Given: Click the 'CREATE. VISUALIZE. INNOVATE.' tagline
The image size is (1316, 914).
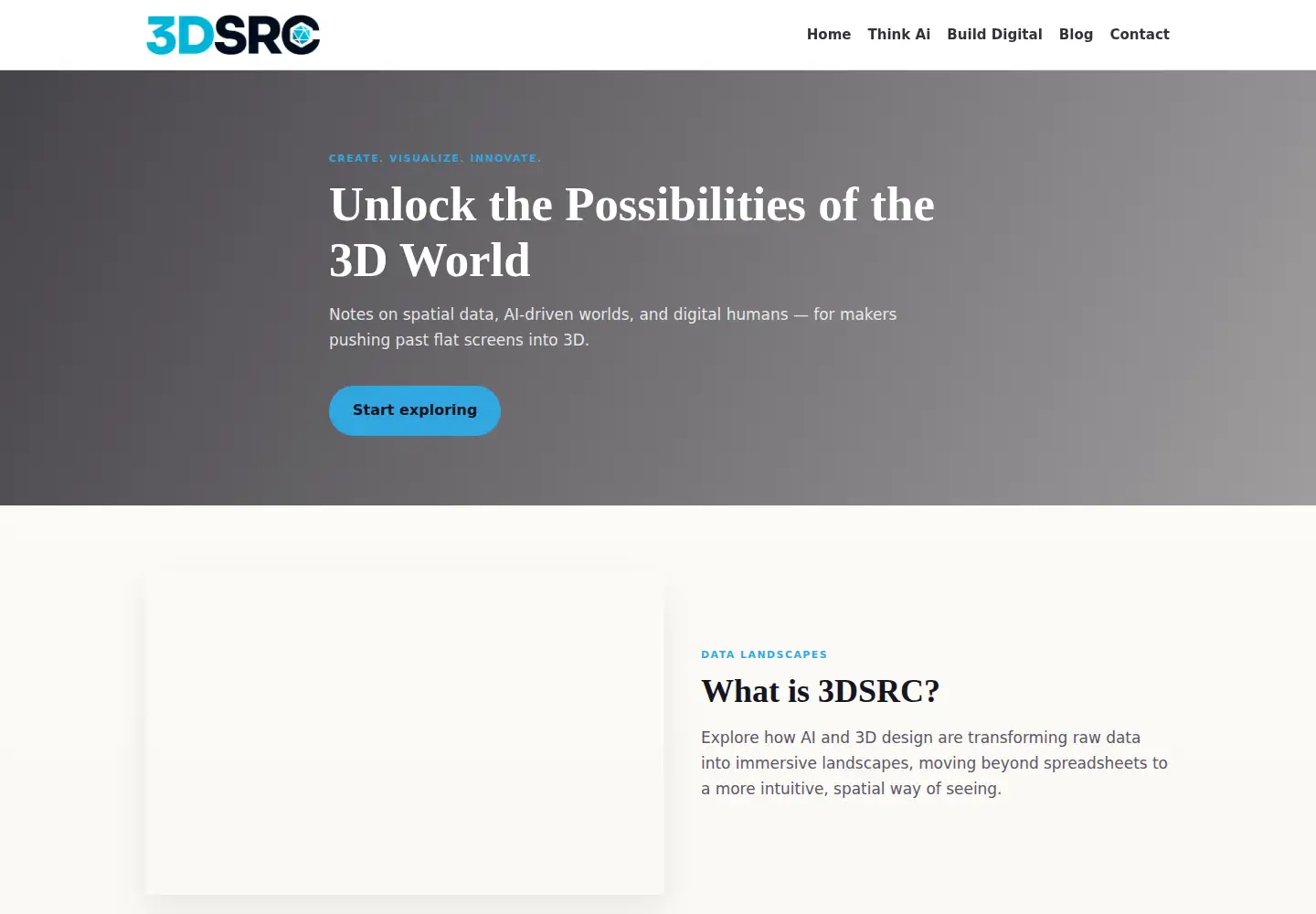Looking at the screenshot, I should coord(435,158).
